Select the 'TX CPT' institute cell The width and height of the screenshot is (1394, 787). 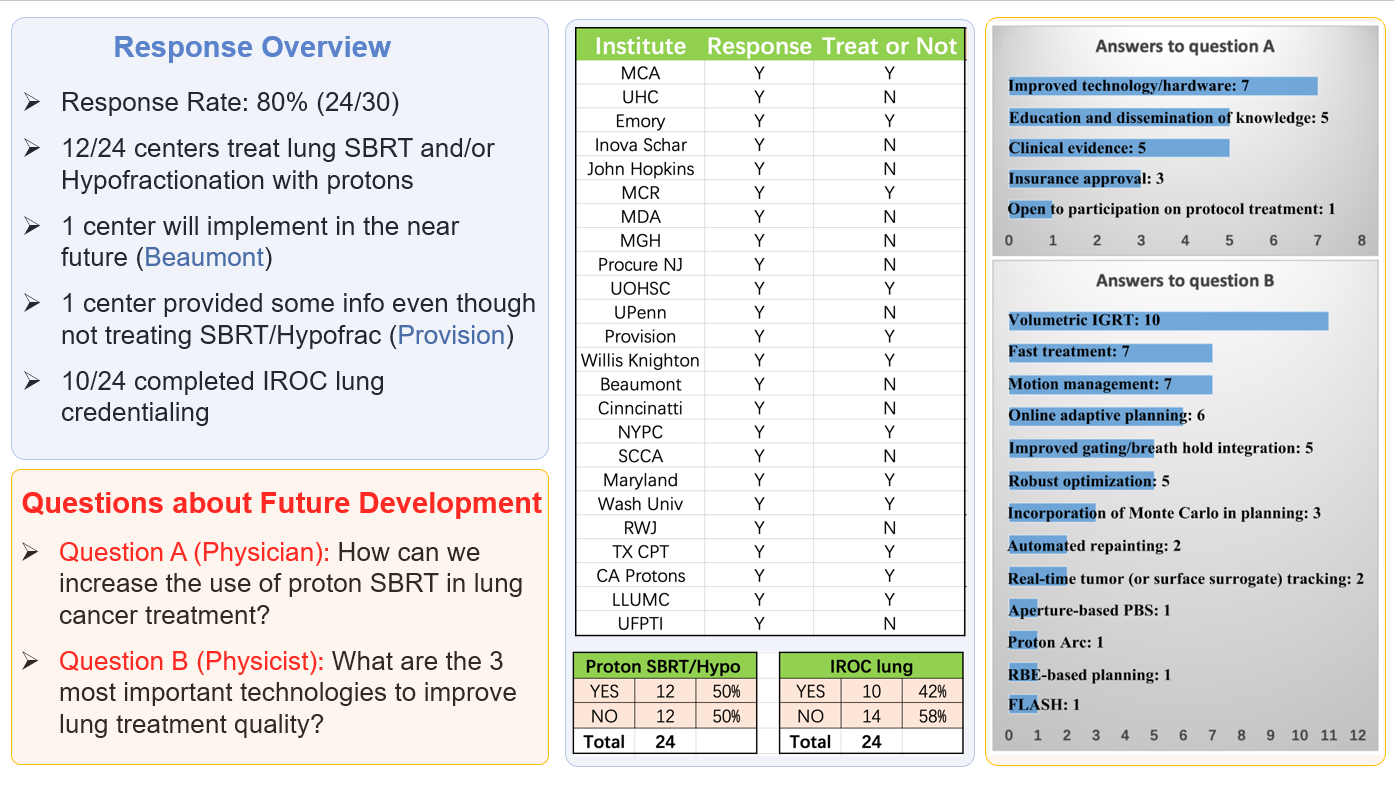[x=640, y=552]
